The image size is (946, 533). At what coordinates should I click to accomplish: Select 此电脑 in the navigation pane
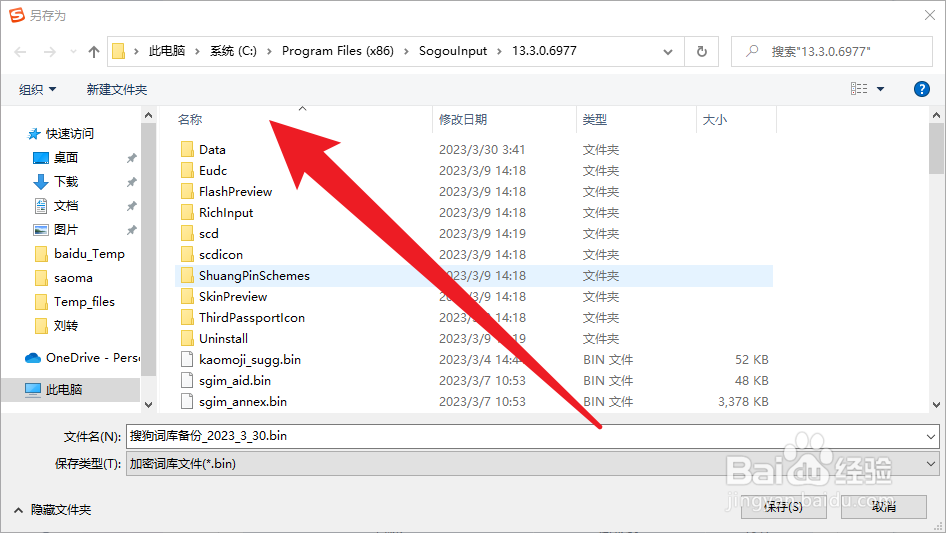click(x=64, y=390)
